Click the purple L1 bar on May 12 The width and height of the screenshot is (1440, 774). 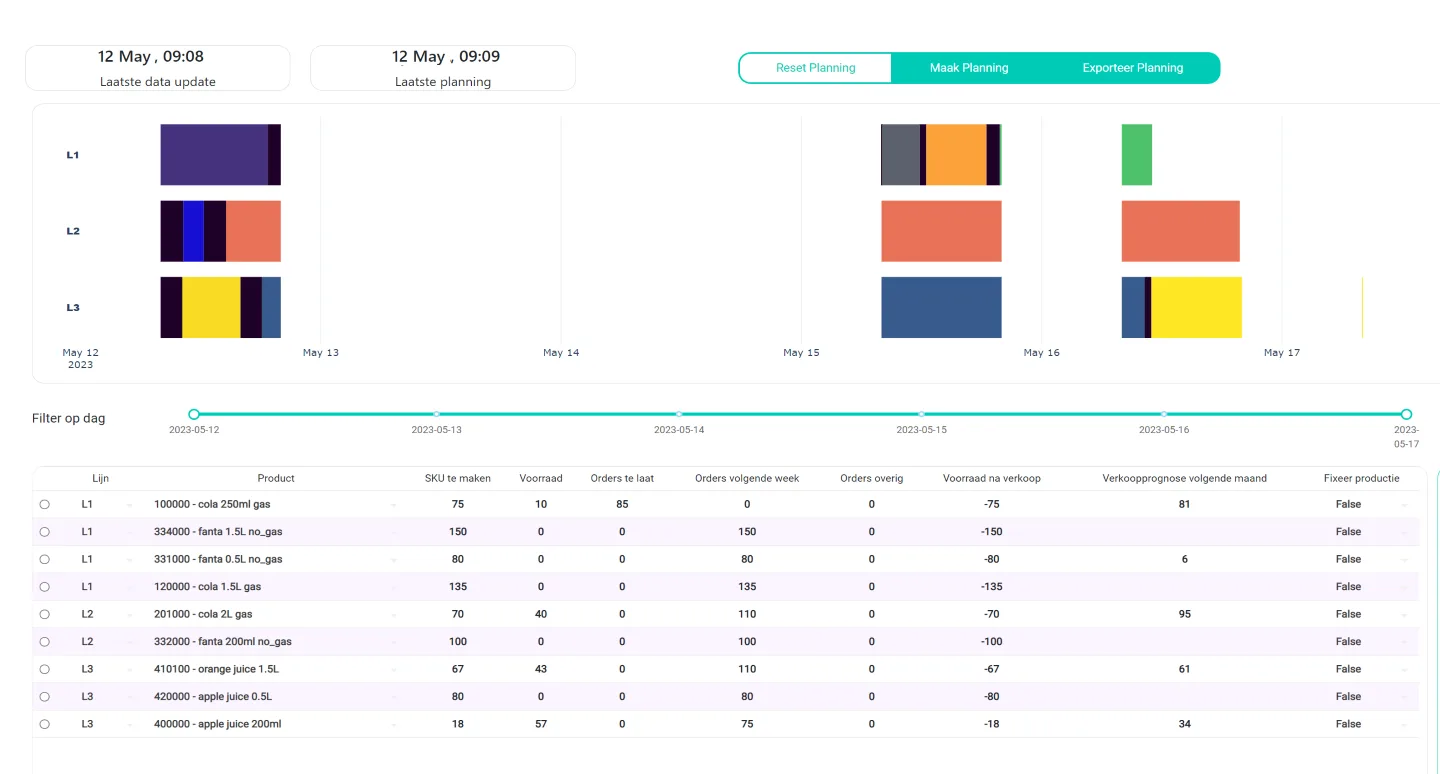coord(214,155)
